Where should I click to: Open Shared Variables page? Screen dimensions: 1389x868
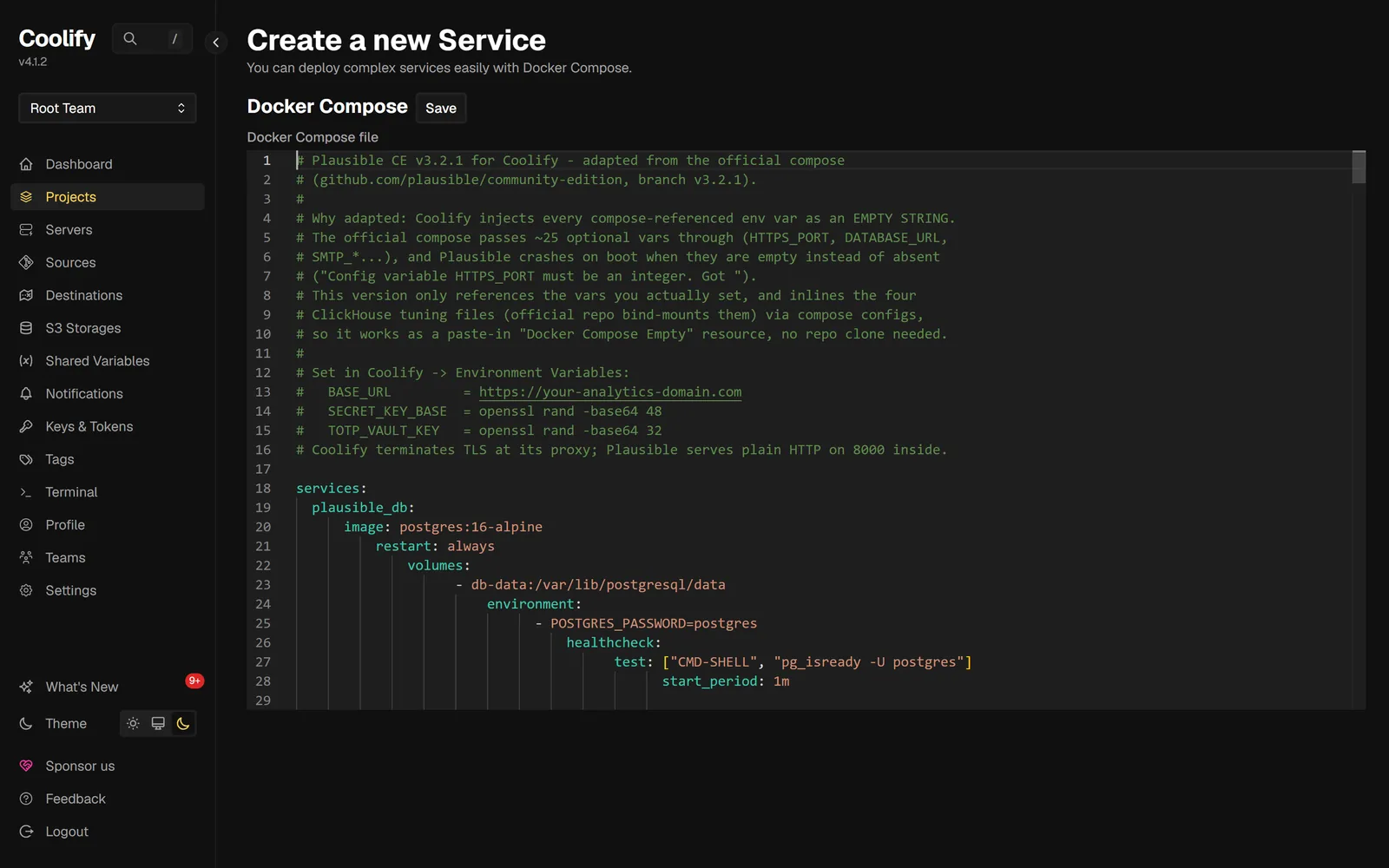pyautogui.click(x=108, y=361)
